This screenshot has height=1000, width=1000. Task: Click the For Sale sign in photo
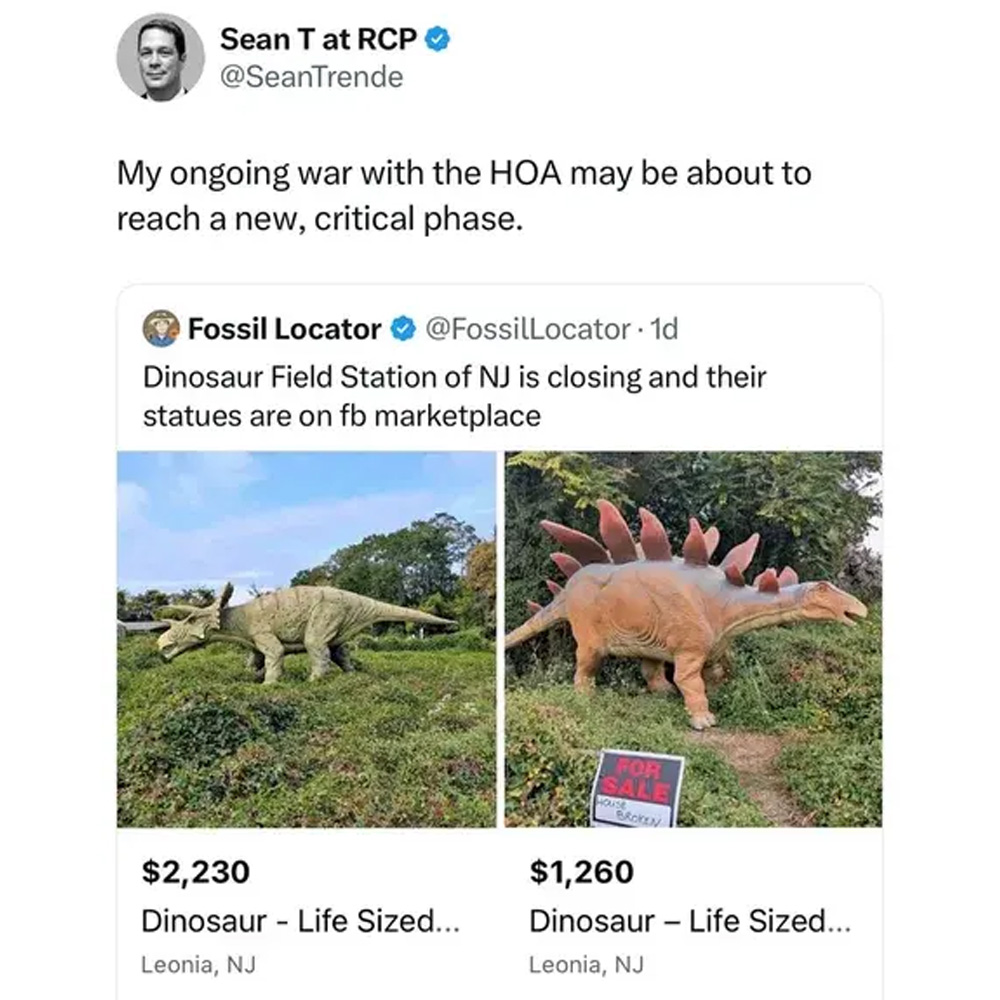coord(638,788)
